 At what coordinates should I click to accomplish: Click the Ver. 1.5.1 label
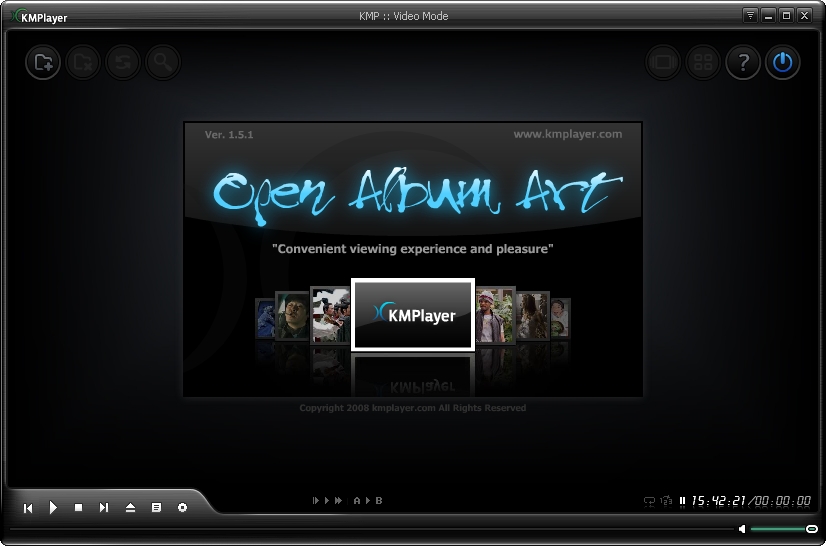229,134
